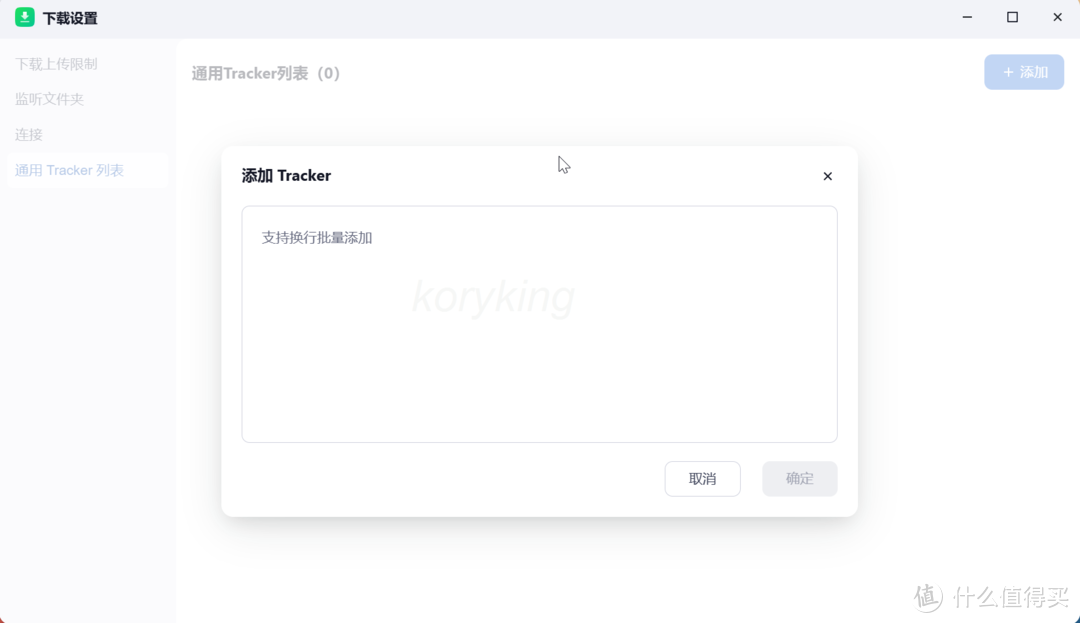Select 连接 in the sidebar
The height and width of the screenshot is (623, 1080).
[28, 134]
